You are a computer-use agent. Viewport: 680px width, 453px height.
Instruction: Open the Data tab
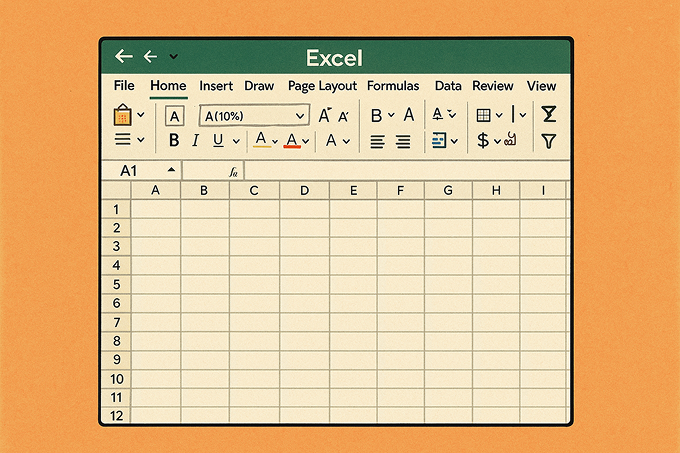(448, 86)
